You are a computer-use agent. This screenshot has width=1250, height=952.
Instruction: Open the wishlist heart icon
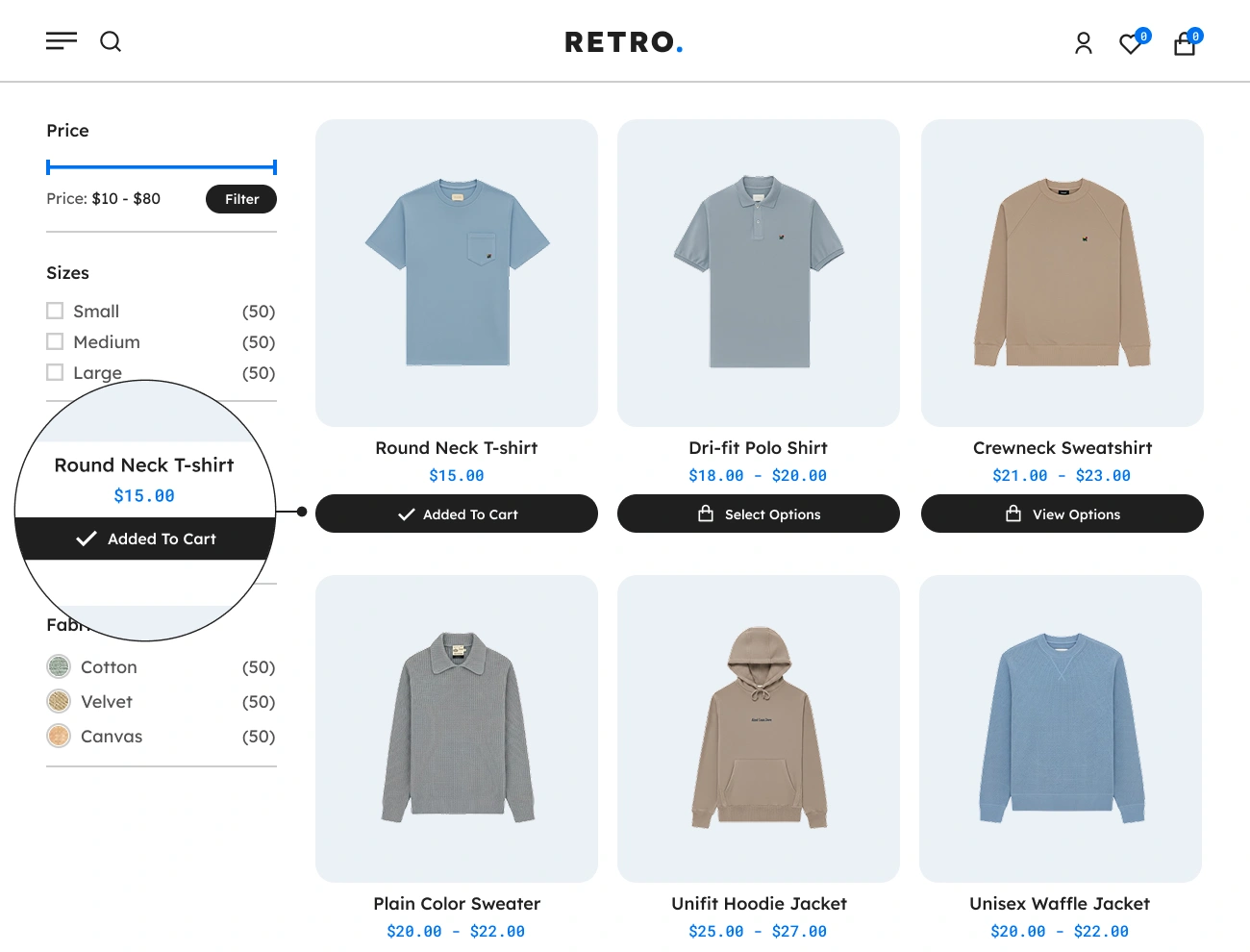point(1131,43)
